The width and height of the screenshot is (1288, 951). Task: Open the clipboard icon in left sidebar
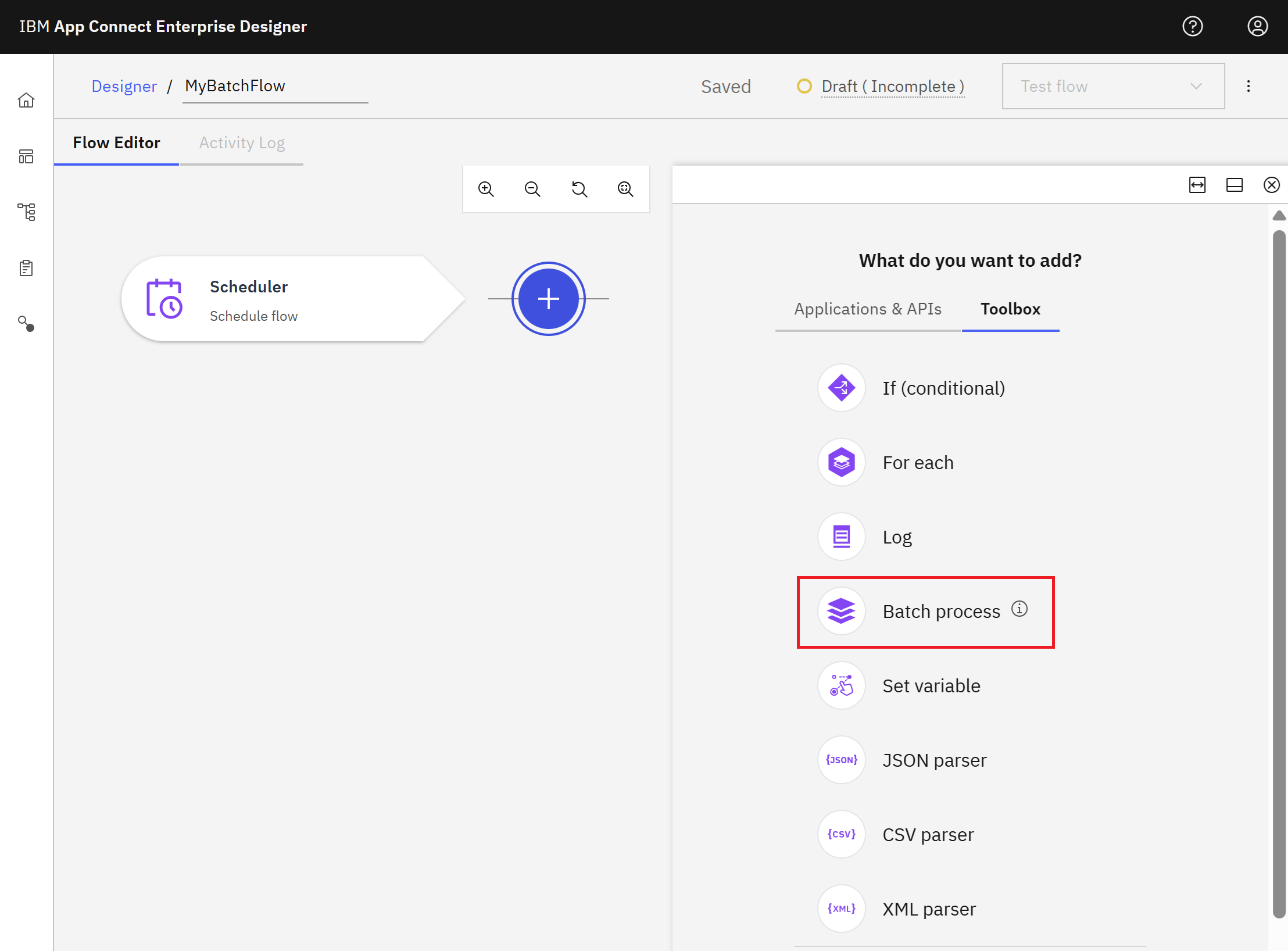pyautogui.click(x=26, y=268)
